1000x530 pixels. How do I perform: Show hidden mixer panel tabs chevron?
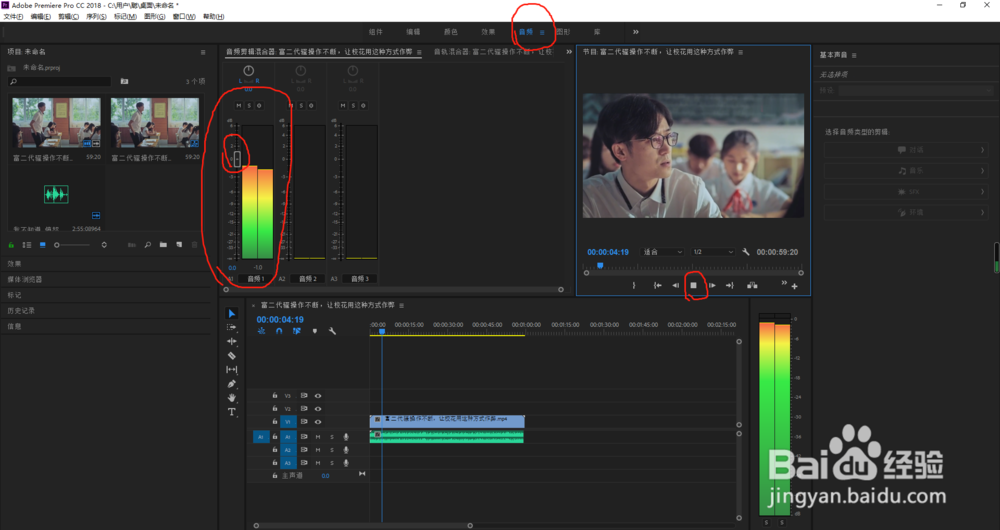(569, 52)
